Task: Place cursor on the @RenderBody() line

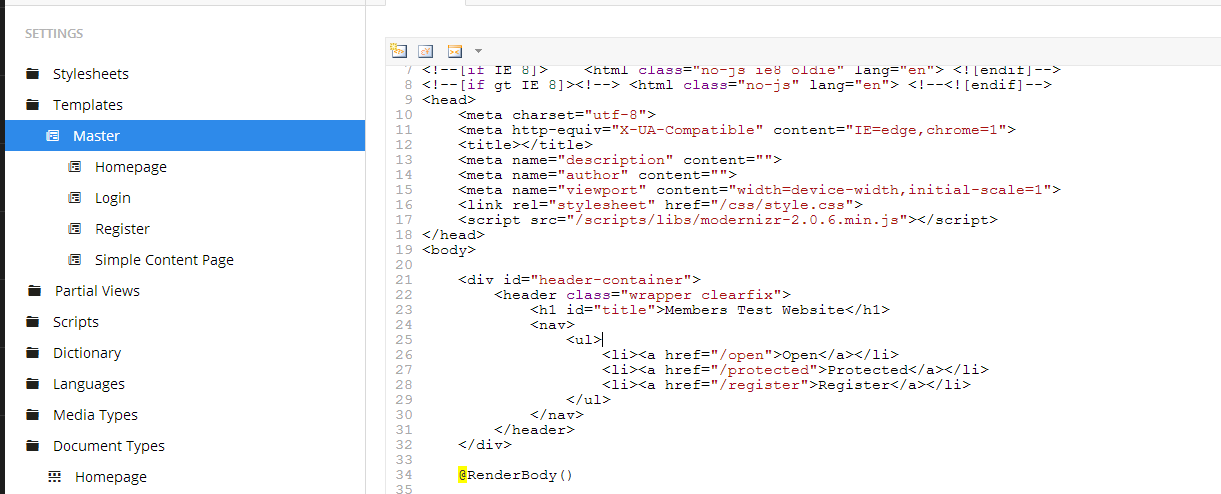Action: click(516, 475)
